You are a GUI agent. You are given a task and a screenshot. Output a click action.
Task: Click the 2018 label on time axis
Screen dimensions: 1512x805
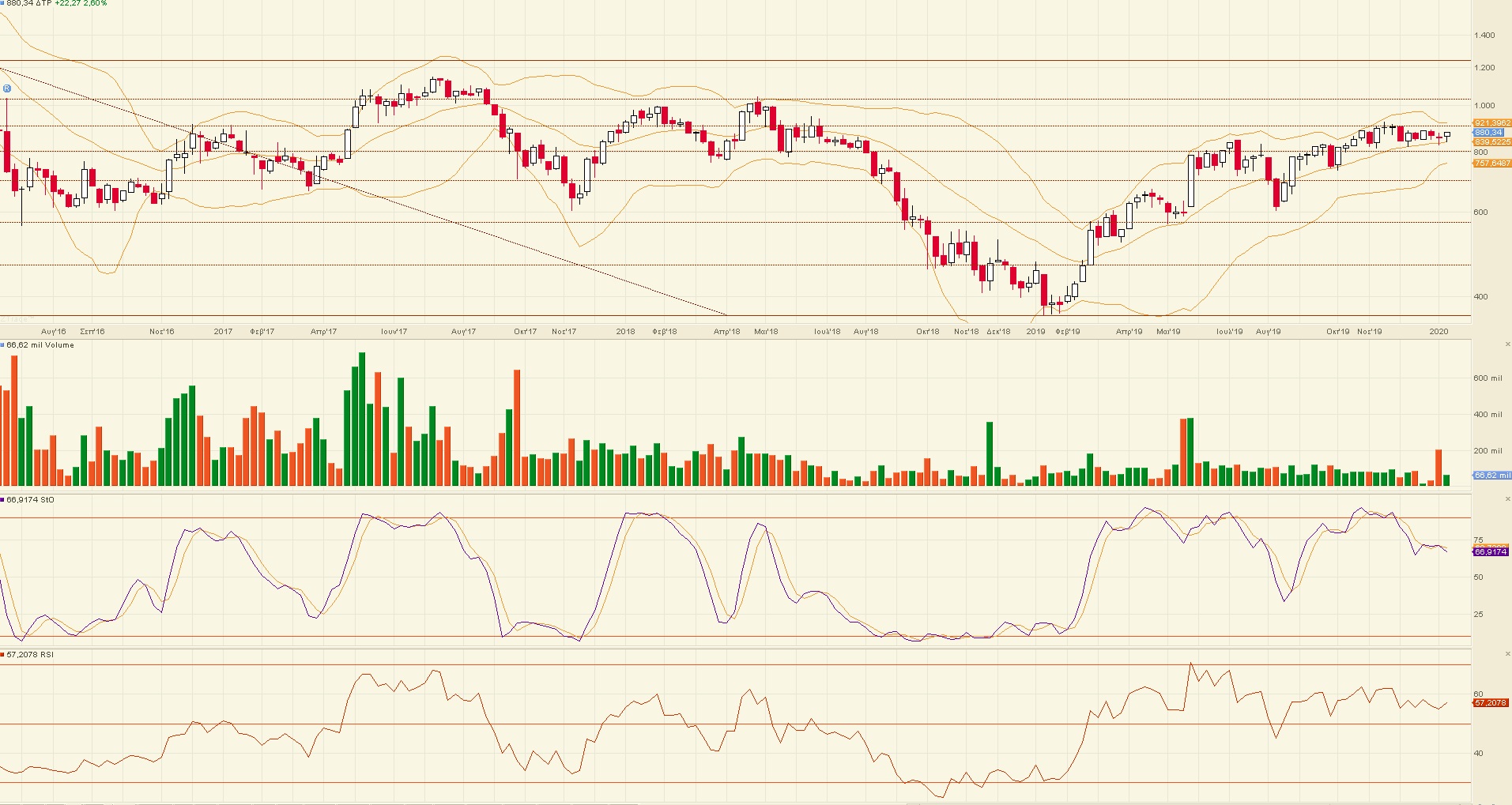(x=625, y=332)
